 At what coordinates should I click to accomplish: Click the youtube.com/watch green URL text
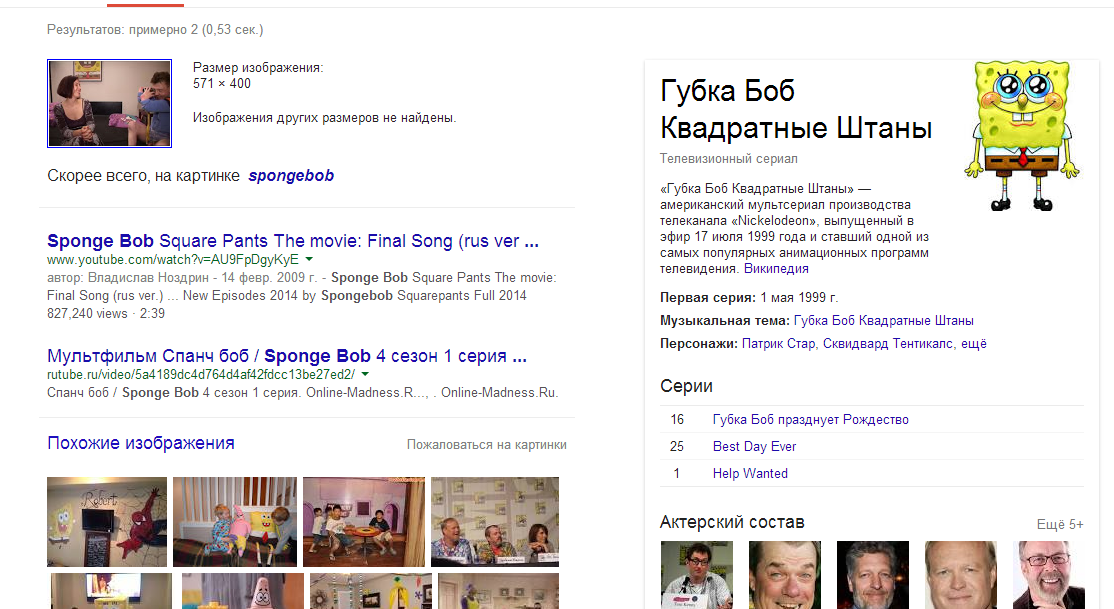click(173, 259)
